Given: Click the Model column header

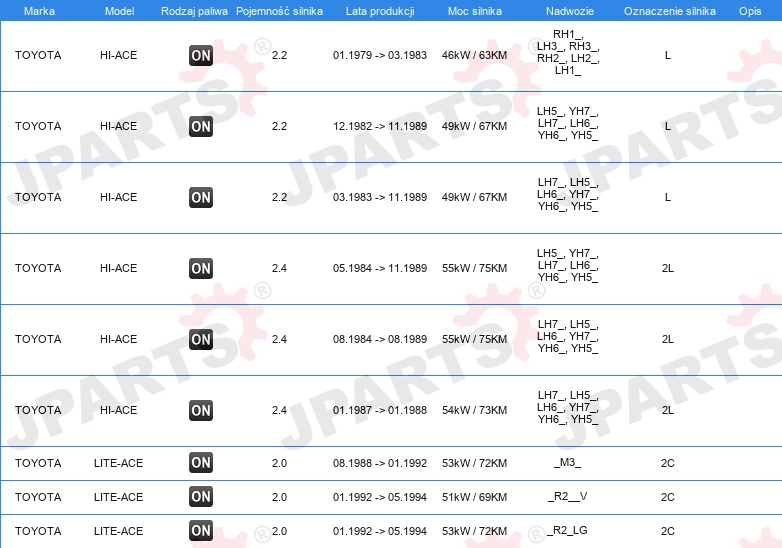Looking at the screenshot, I should coord(119,11).
